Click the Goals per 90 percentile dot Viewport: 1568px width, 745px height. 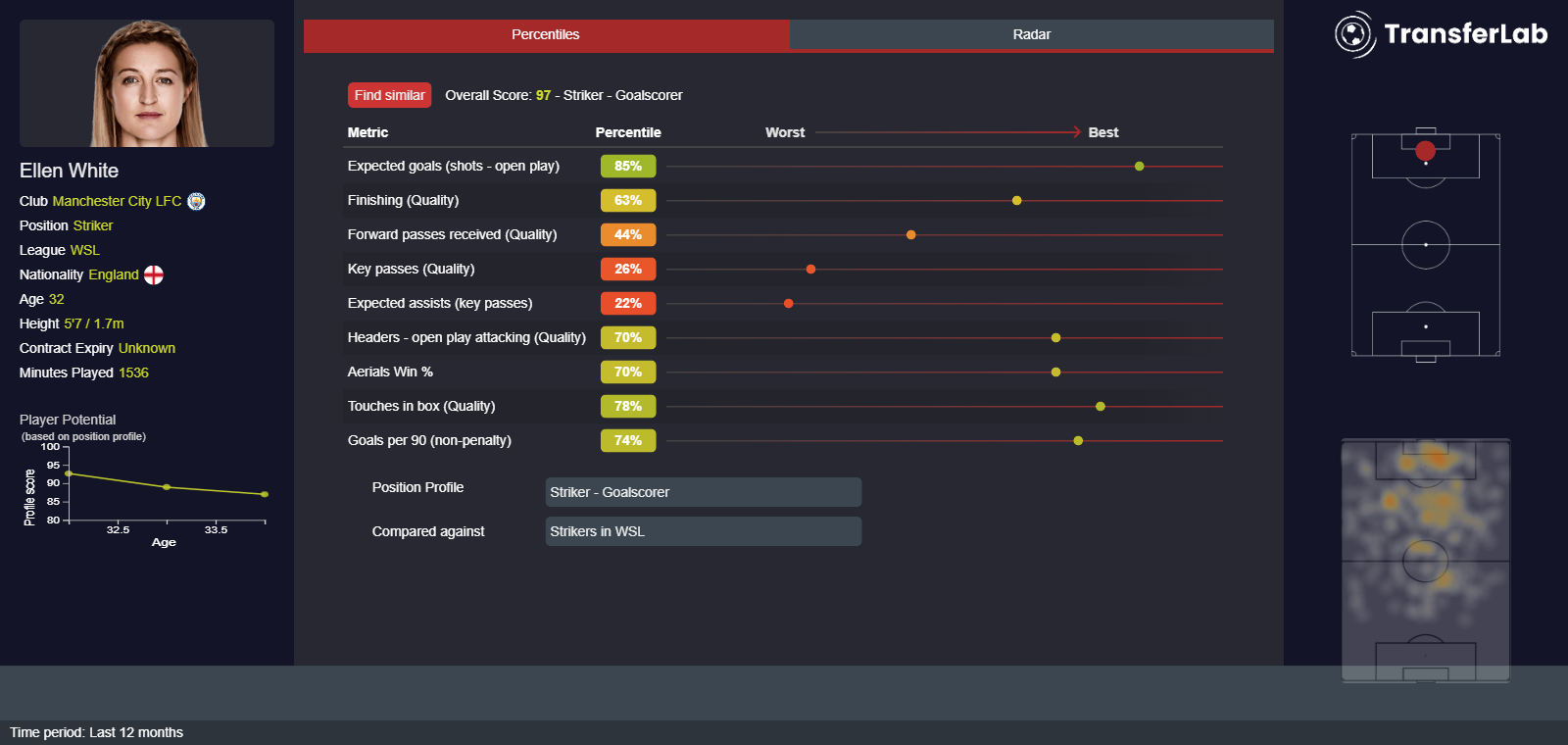1078,441
